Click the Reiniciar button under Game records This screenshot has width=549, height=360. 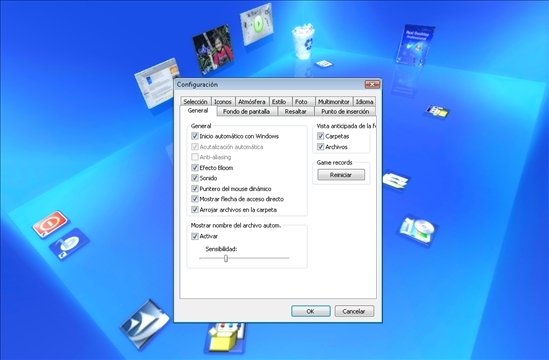click(341, 175)
